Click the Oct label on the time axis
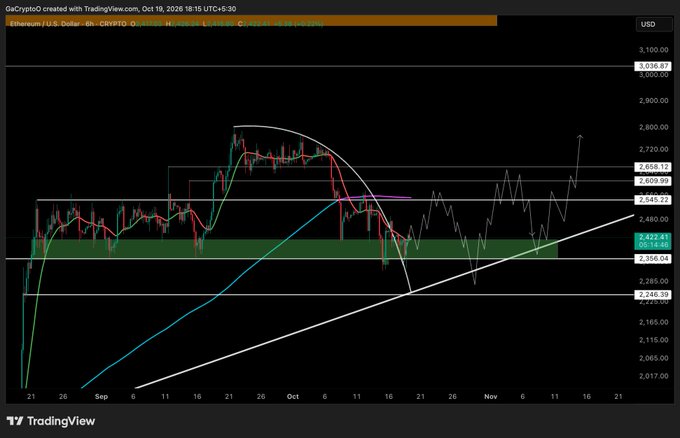The height and width of the screenshot is (438, 680). pyautogui.click(x=293, y=396)
